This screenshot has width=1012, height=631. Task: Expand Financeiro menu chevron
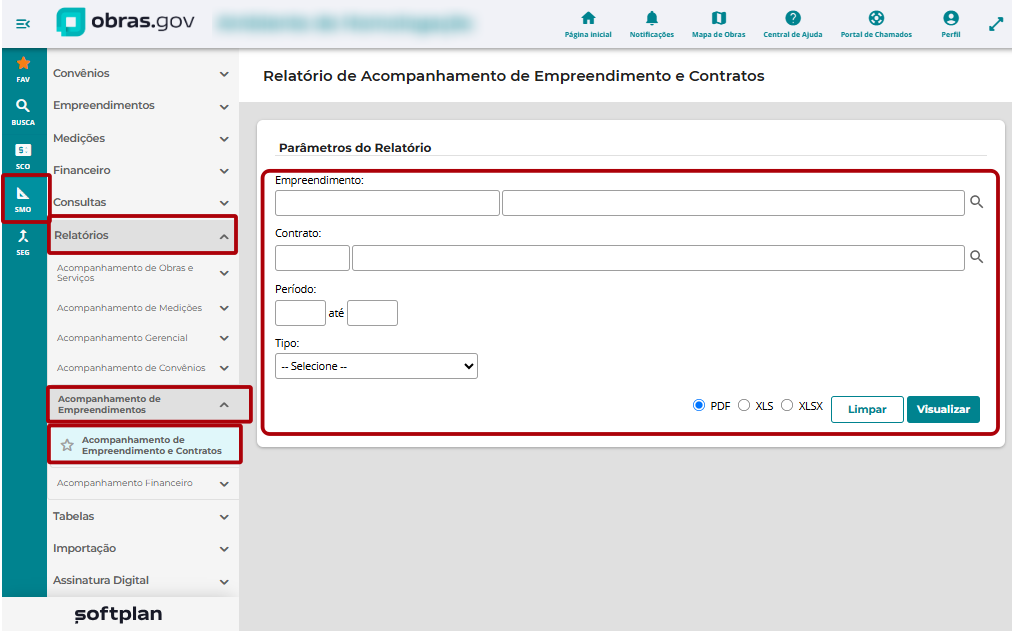pos(224,171)
